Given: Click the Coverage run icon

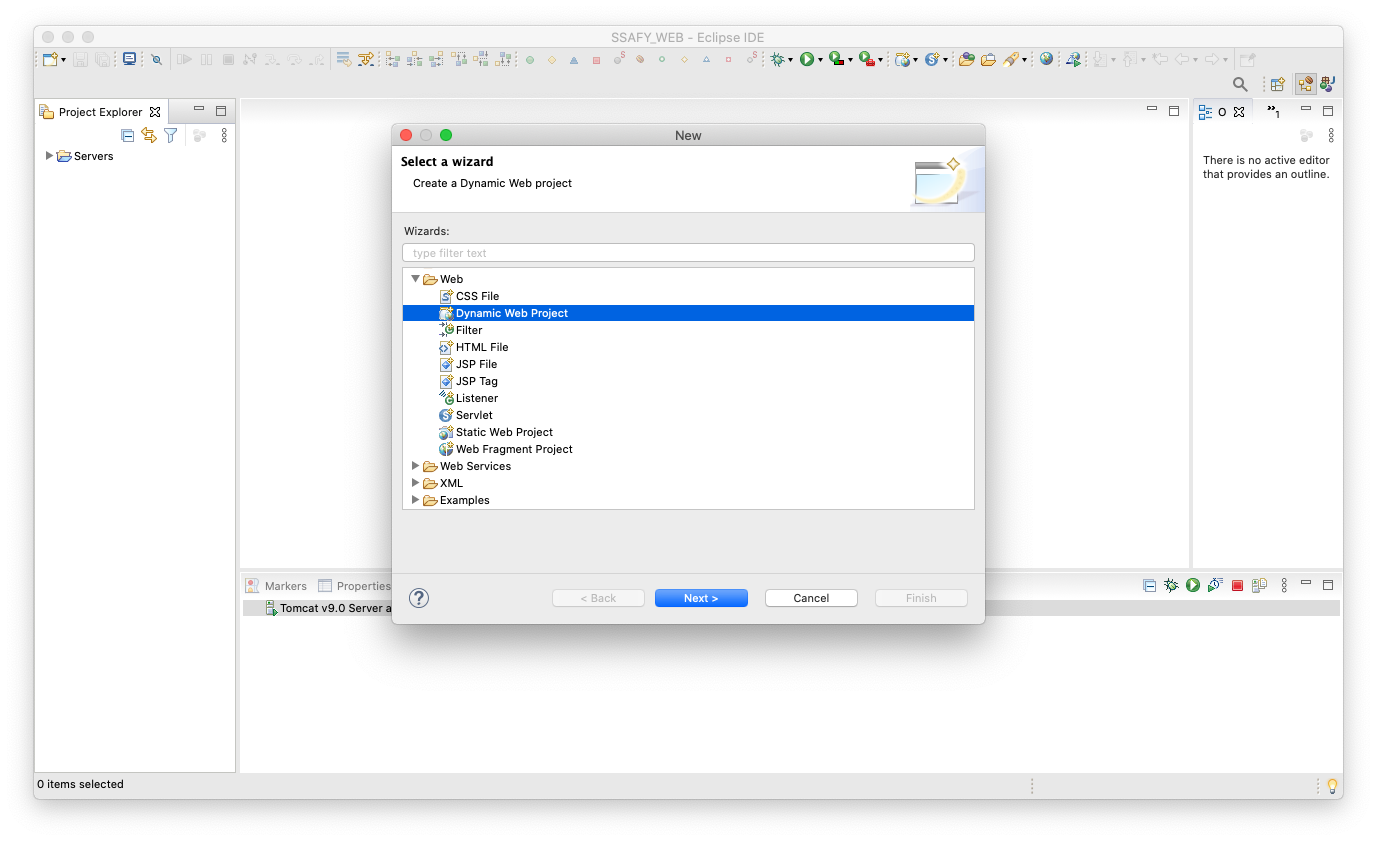Looking at the screenshot, I should [836, 59].
